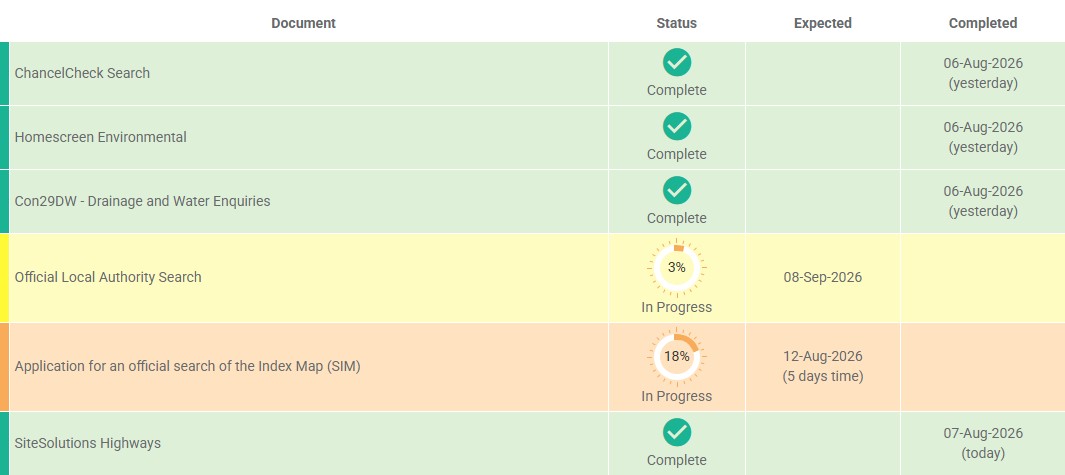
Task: Click the 08-Sep-2026 expected date
Action: [x=823, y=277]
